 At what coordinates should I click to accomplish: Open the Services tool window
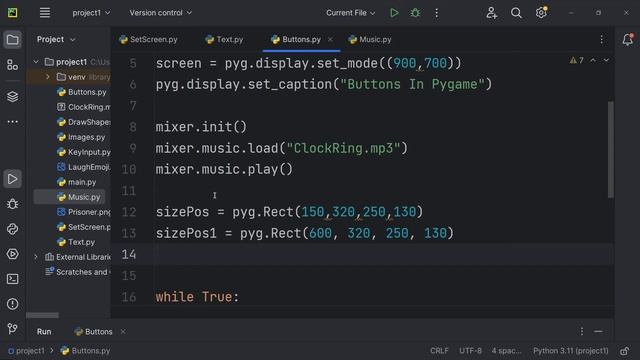coord(12,254)
